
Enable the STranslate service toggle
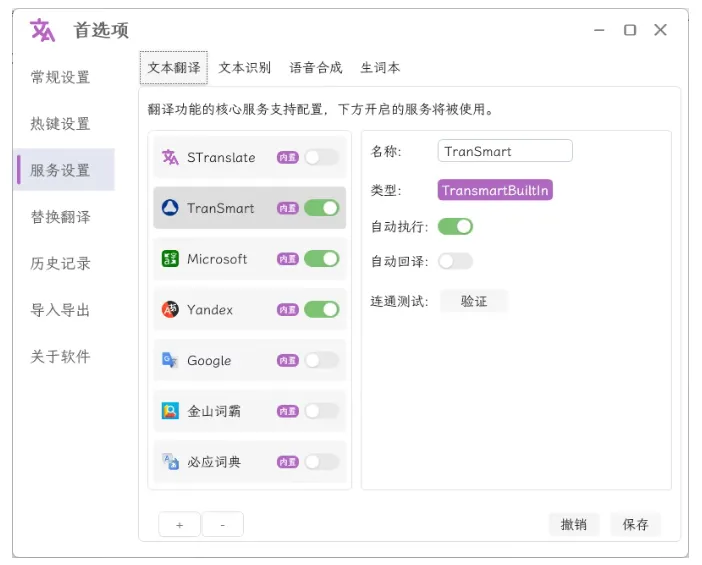point(321,157)
